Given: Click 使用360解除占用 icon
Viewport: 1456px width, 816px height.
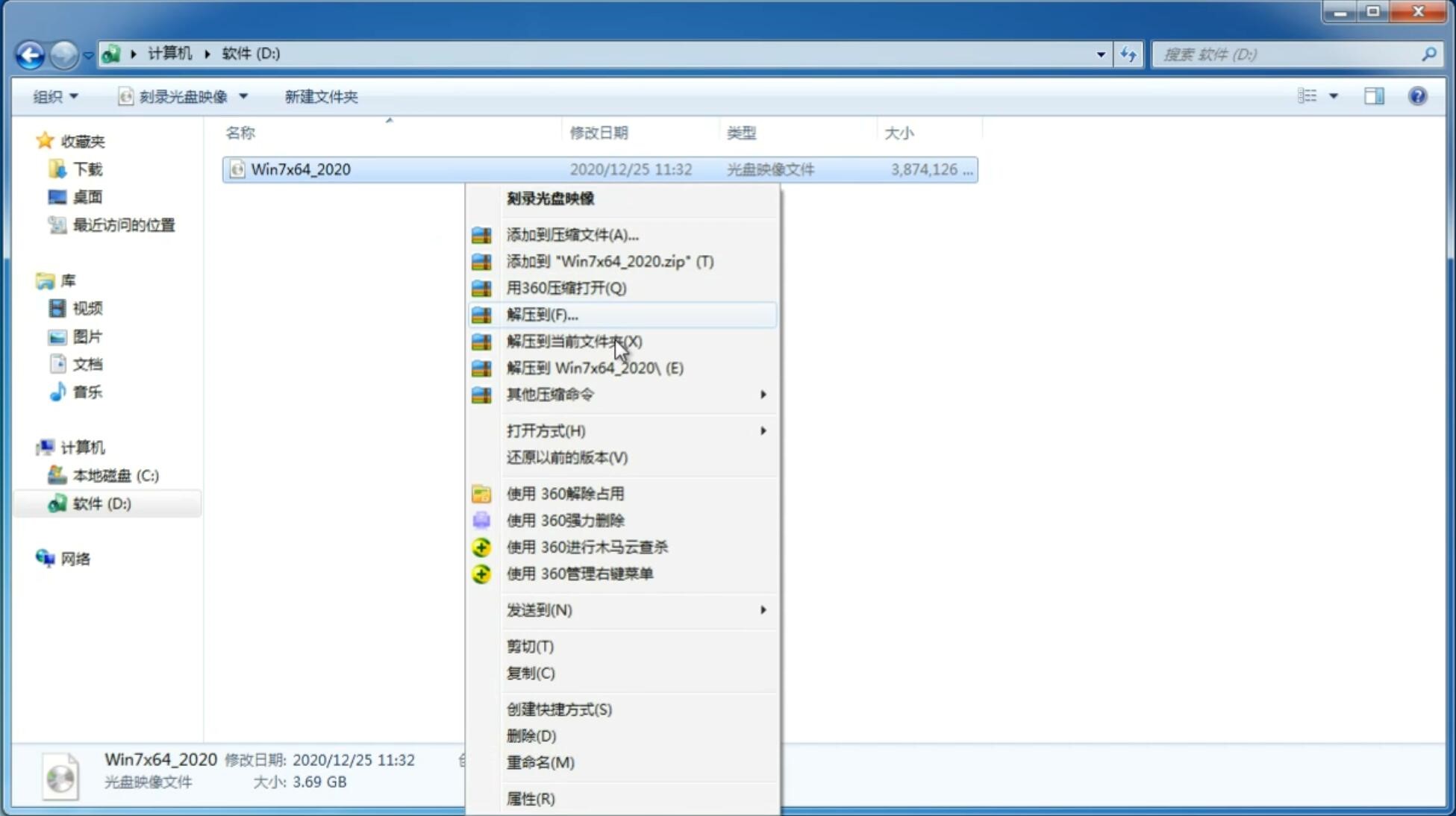Looking at the screenshot, I should 482,494.
